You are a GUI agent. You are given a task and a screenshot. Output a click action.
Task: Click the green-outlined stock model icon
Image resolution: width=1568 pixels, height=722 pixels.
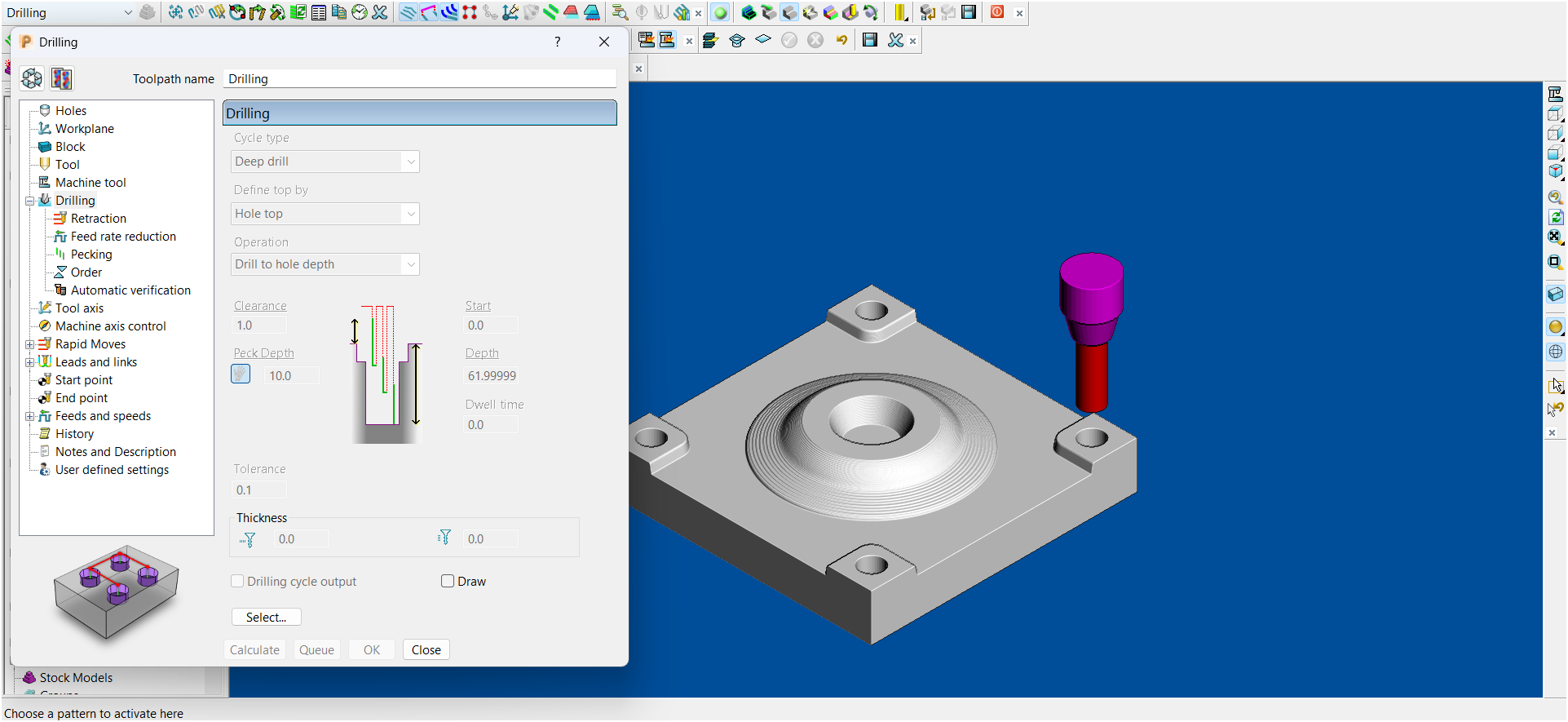(x=748, y=12)
